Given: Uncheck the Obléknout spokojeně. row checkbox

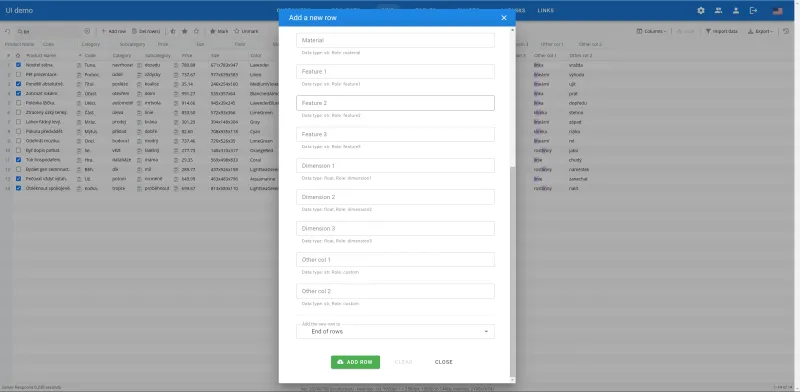Looking at the screenshot, I should (18, 188).
